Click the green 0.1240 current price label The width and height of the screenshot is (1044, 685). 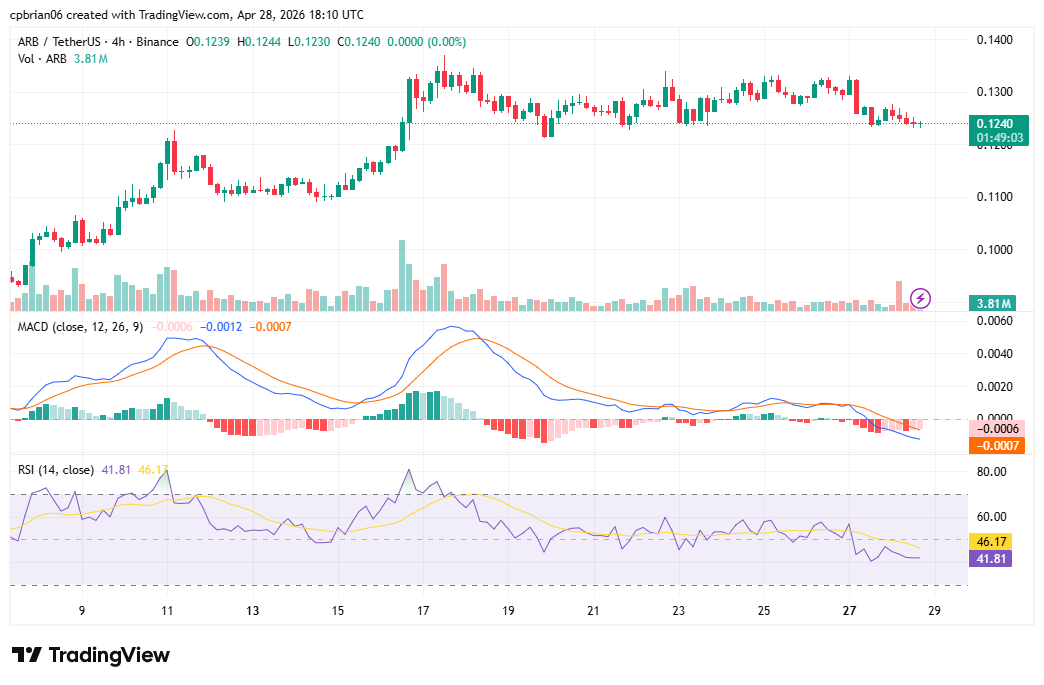point(995,123)
